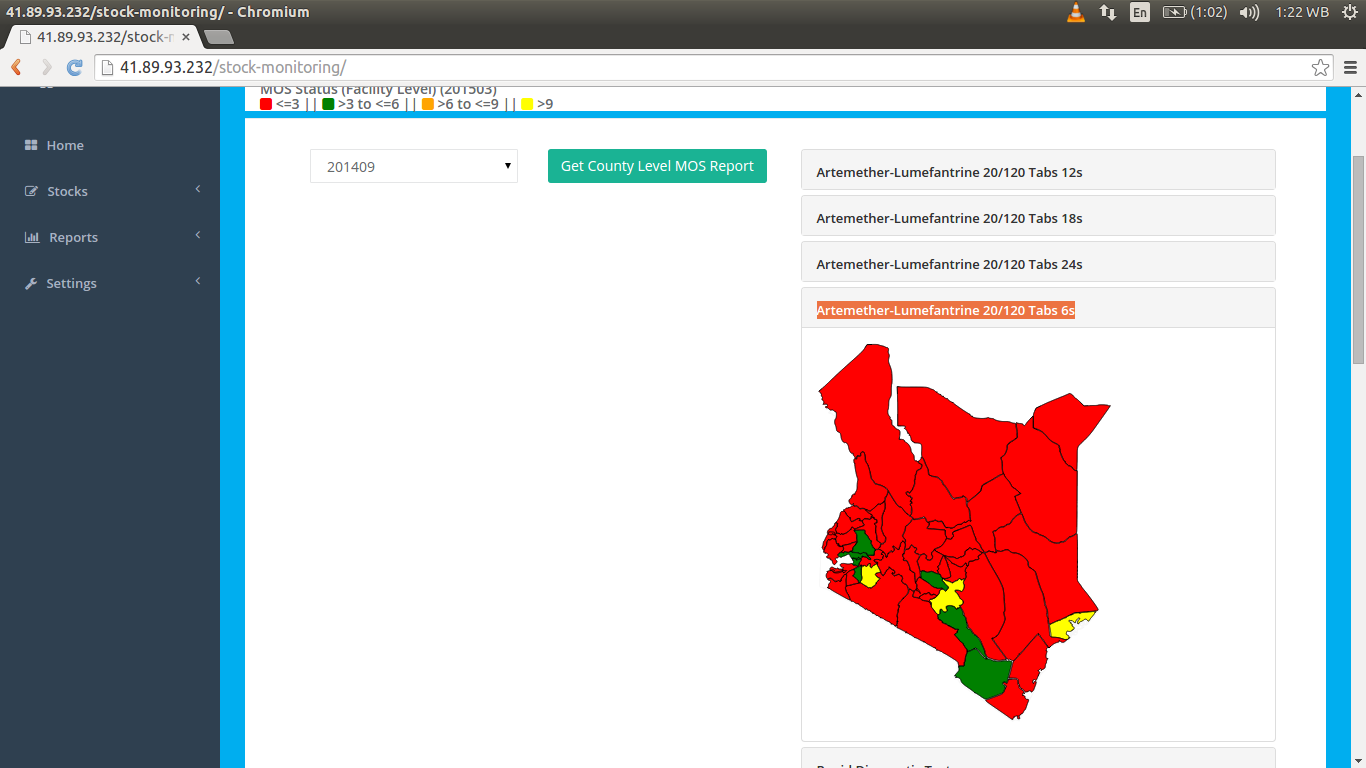Open the battery indicator (1:02)
This screenshot has width=1366, height=768.
click(x=1194, y=12)
